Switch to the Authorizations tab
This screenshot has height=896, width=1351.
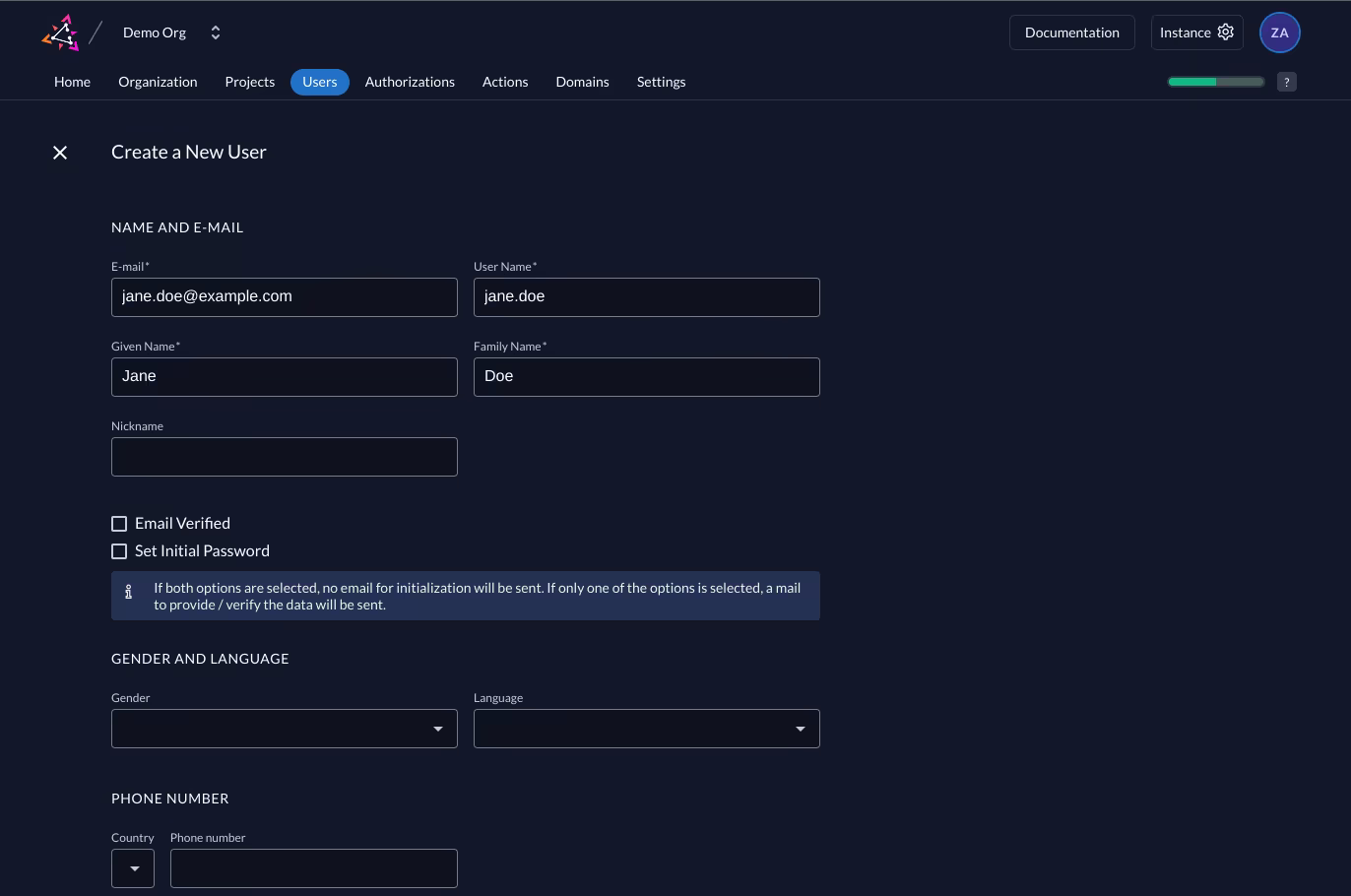tap(410, 82)
